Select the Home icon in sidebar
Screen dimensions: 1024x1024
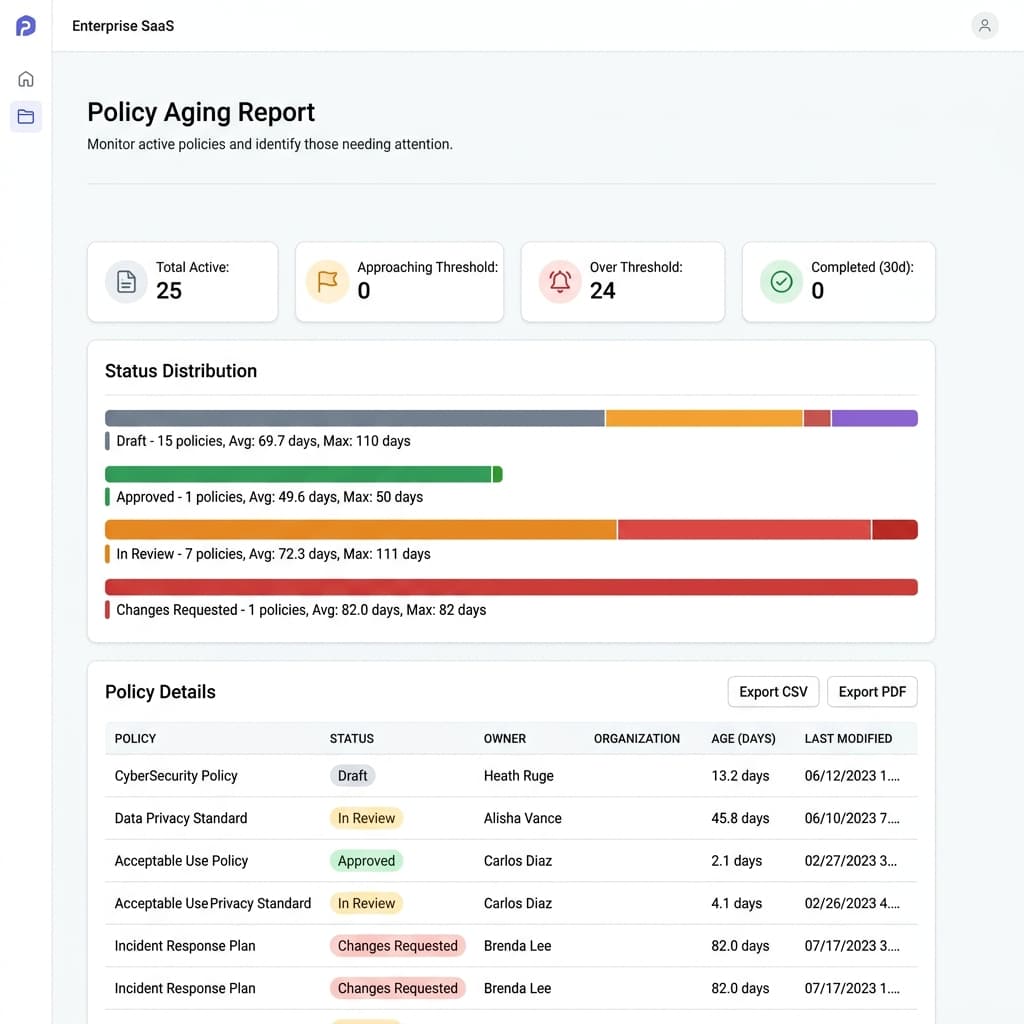[x=25, y=78]
